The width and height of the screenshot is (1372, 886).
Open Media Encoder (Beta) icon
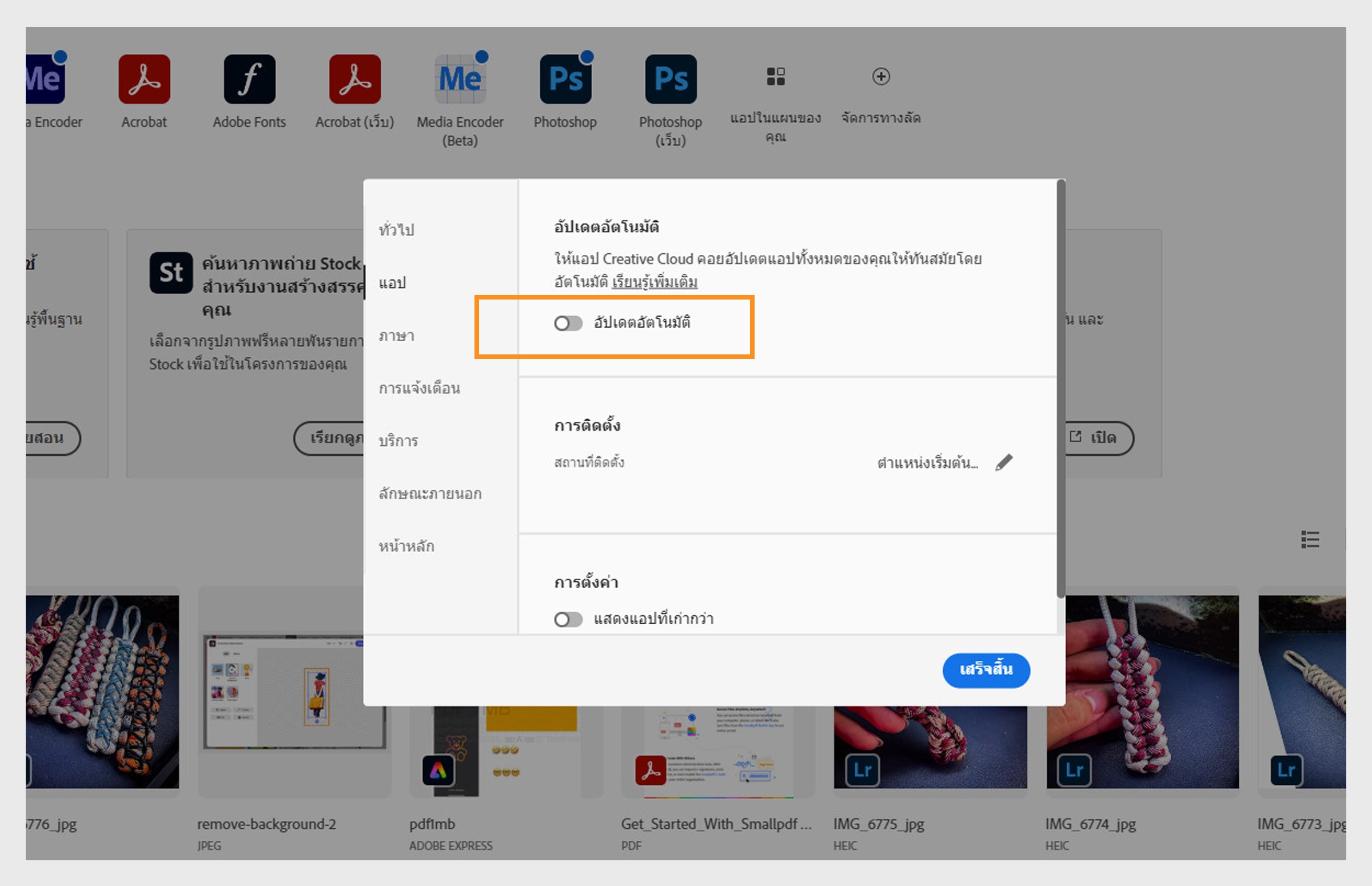460,79
